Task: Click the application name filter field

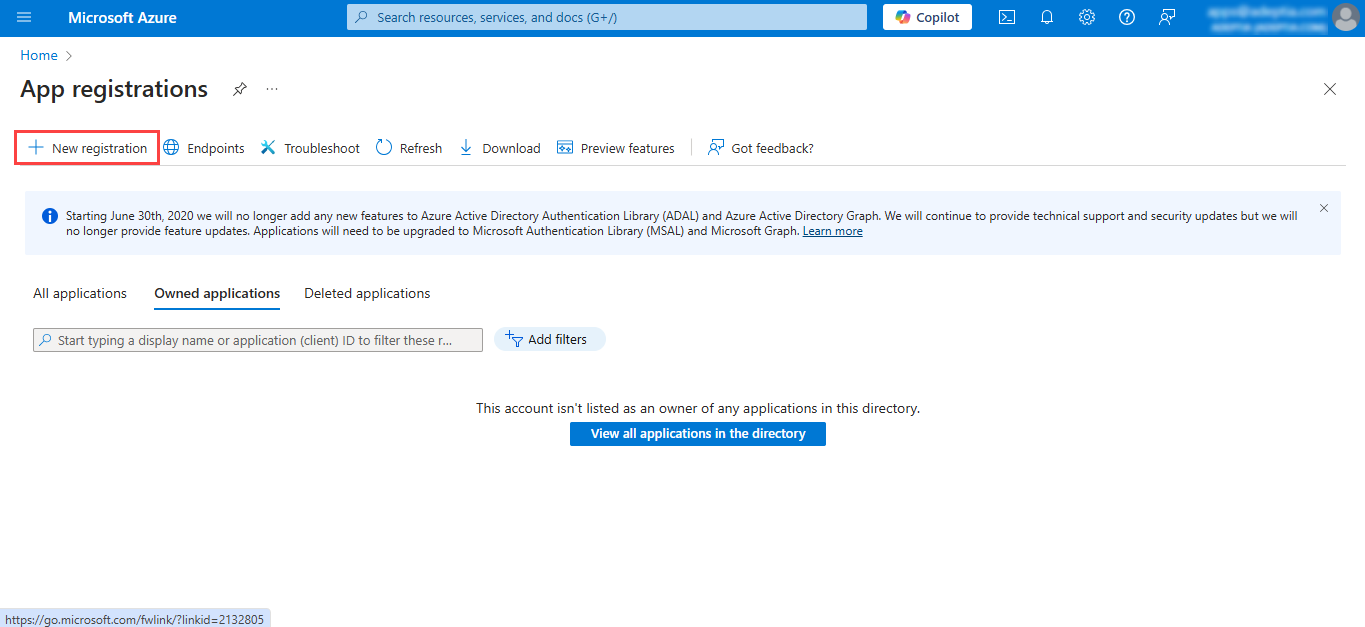Action: [x=258, y=340]
